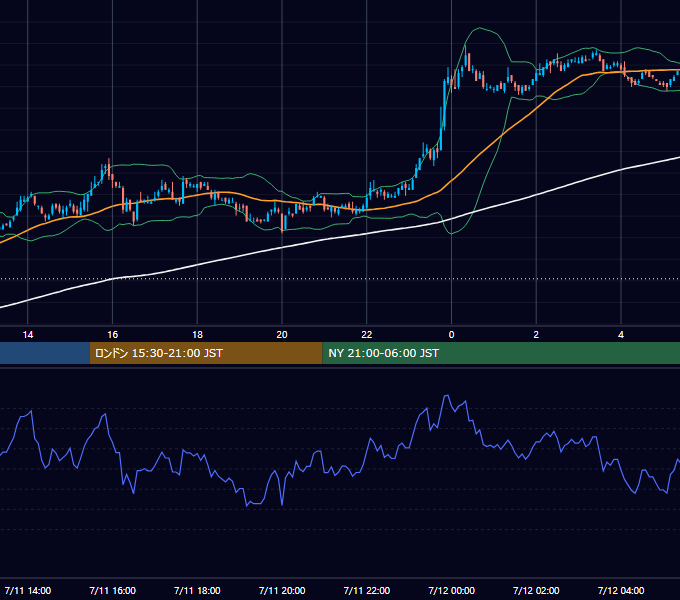Click the 2 hour axis label
The height and width of the screenshot is (600, 680).
[536, 335]
